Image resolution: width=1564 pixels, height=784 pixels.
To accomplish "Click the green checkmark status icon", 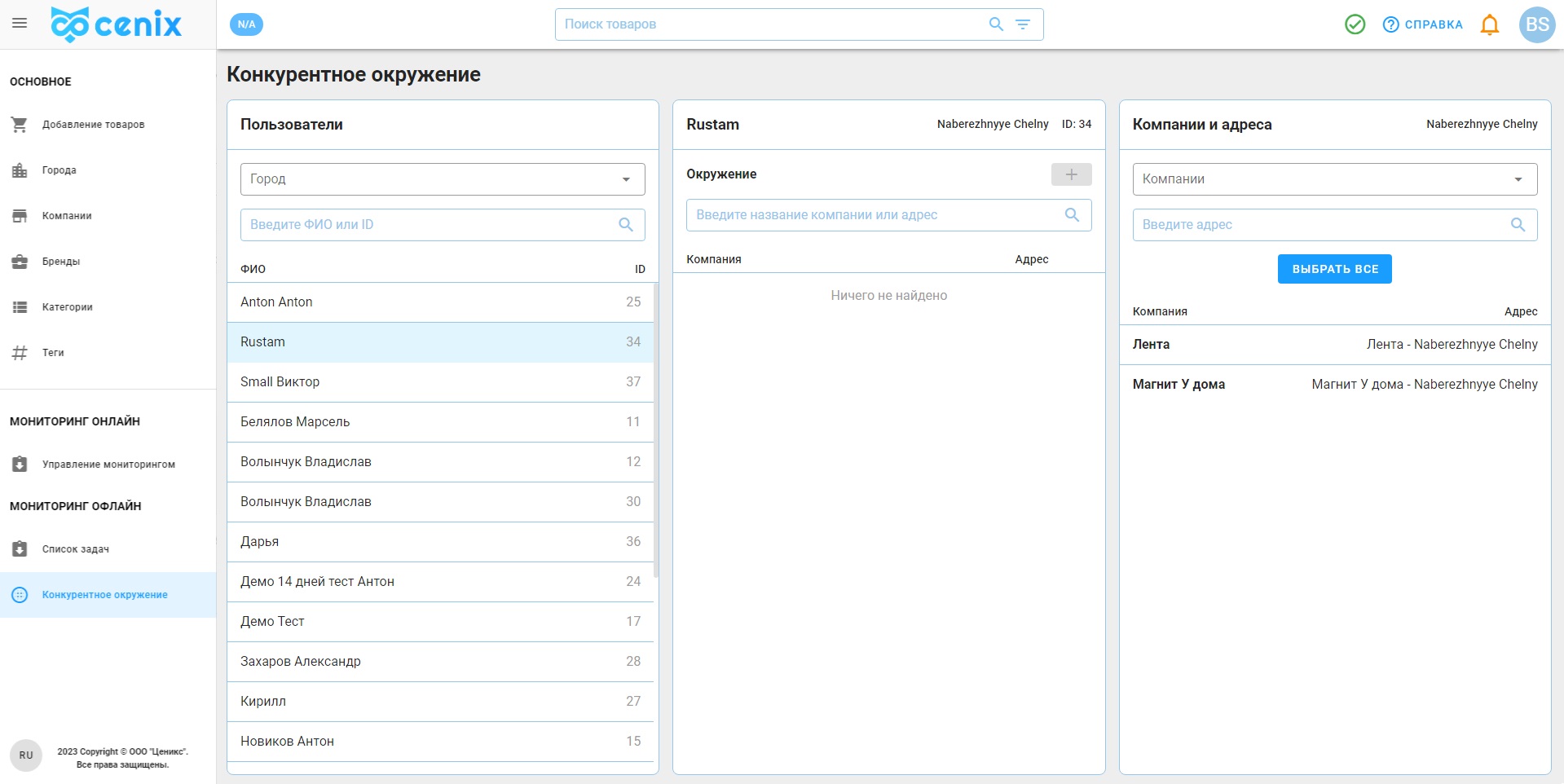I will (1355, 24).
